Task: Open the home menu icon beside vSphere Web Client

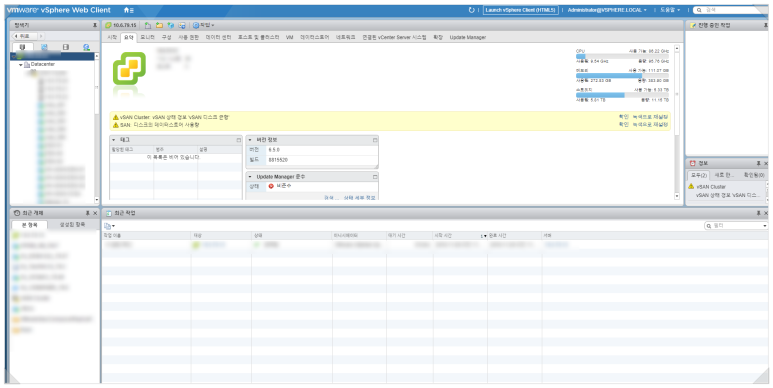Action: (128, 10)
